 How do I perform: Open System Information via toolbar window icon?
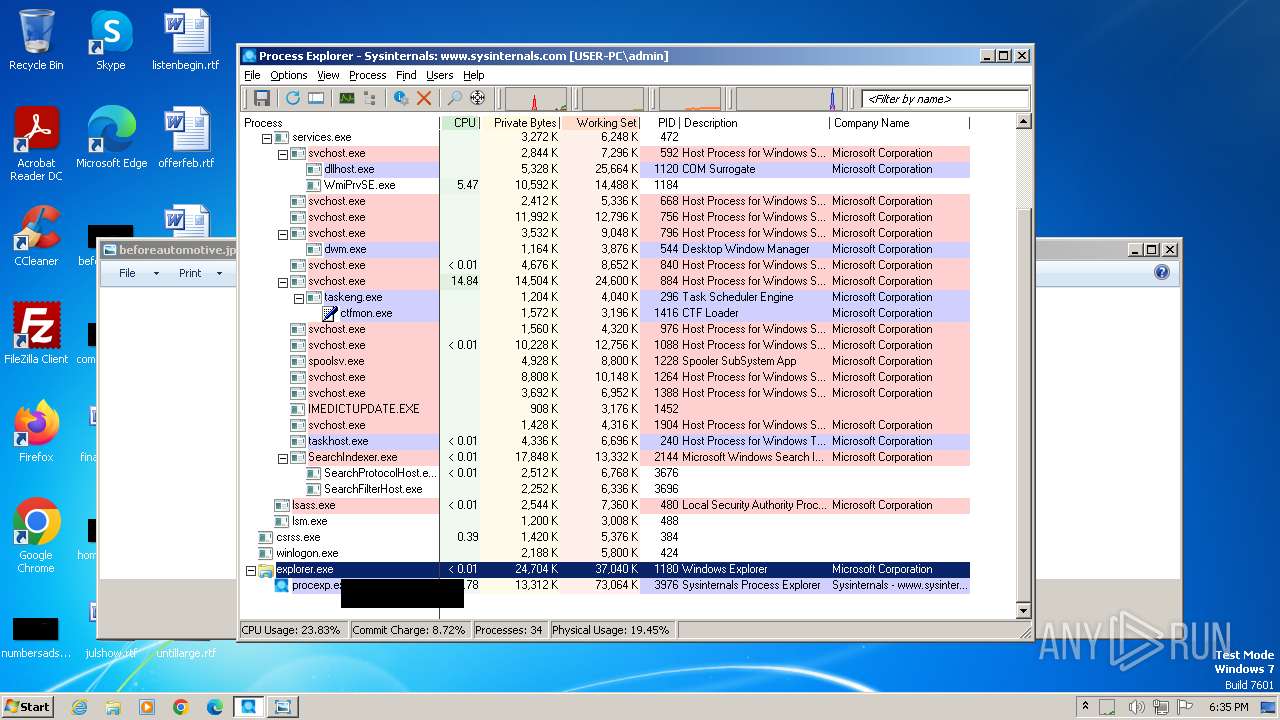(x=316, y=98)
